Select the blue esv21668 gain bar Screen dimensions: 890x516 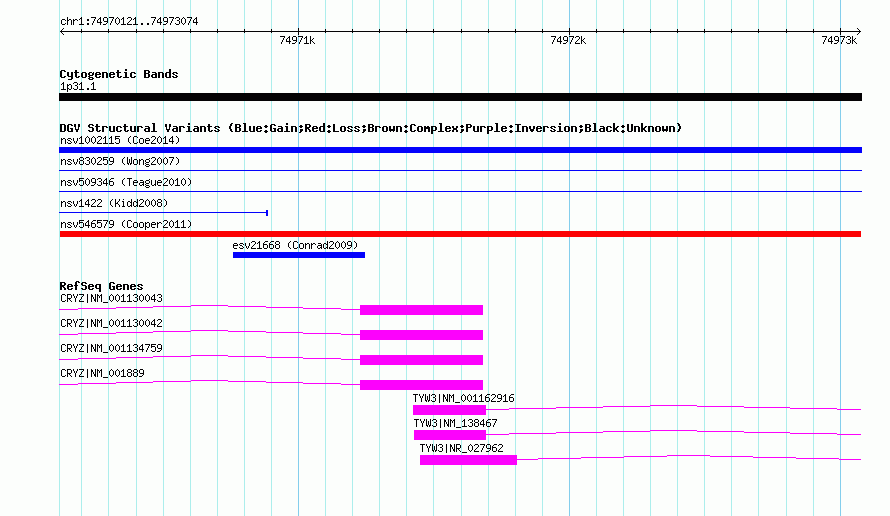[x=299, y=255]
